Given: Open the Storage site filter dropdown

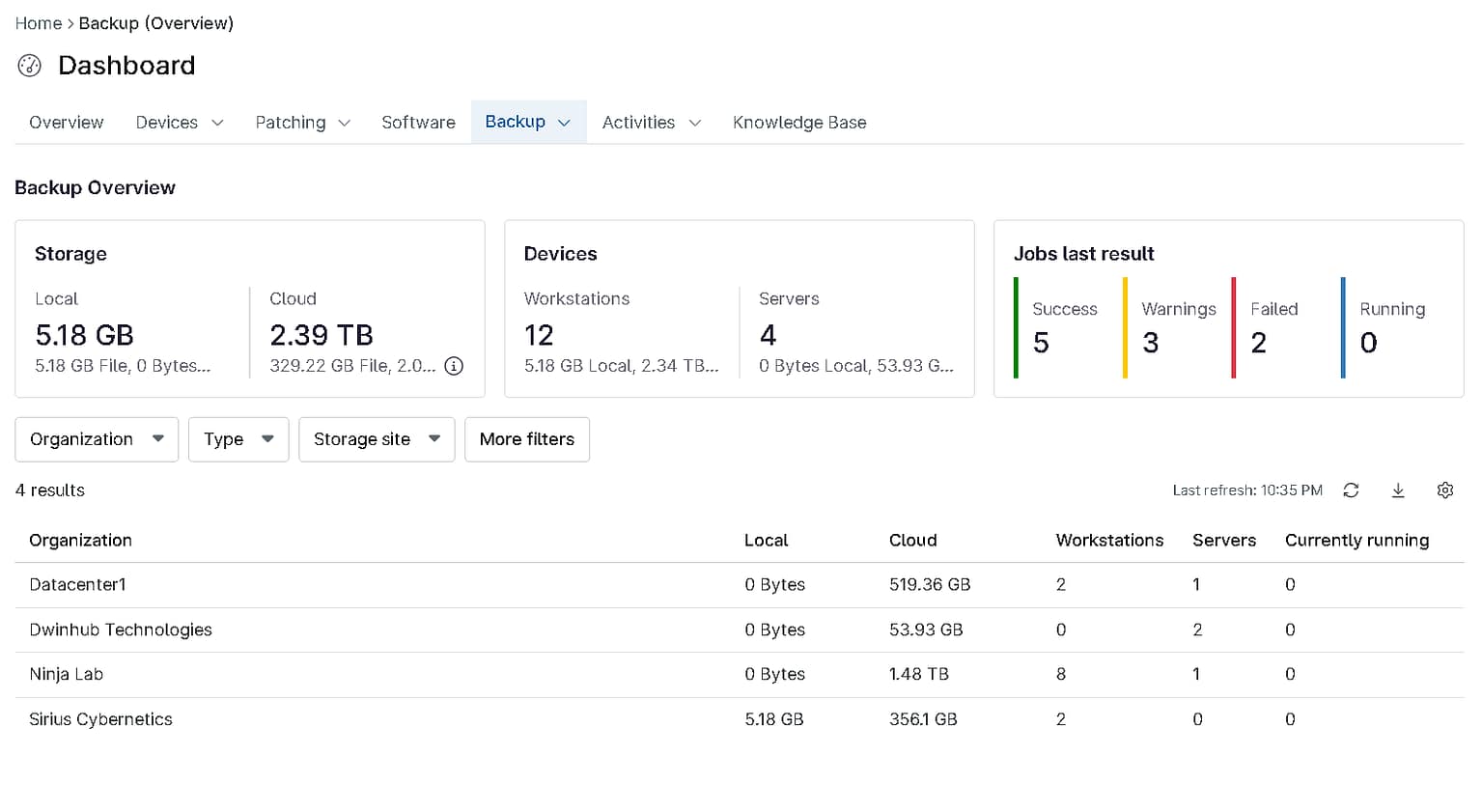Looking at the screenshot, I should pos(376,439).
